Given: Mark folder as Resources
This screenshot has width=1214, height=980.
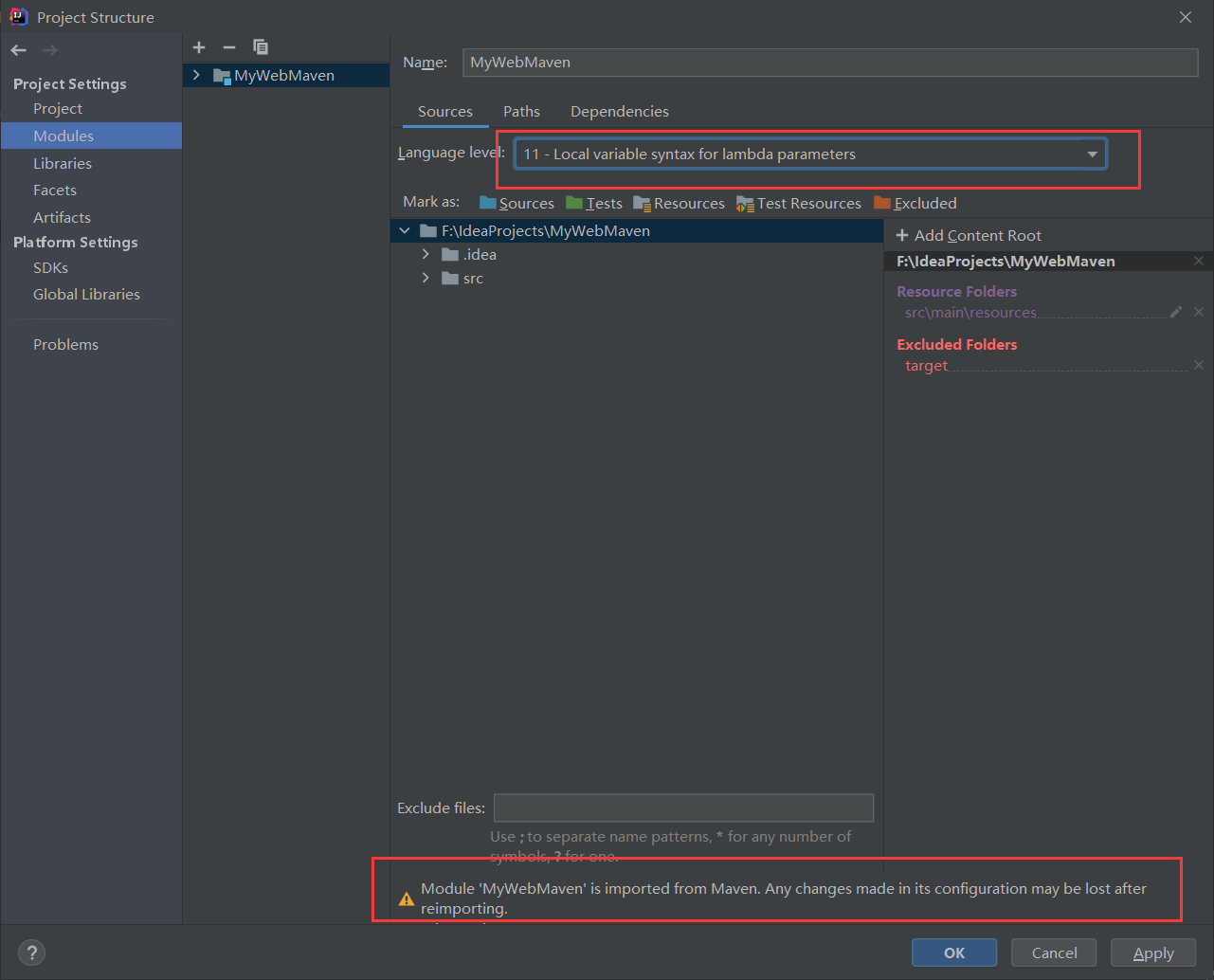Looking at the screenshot, I should (679, 203).
